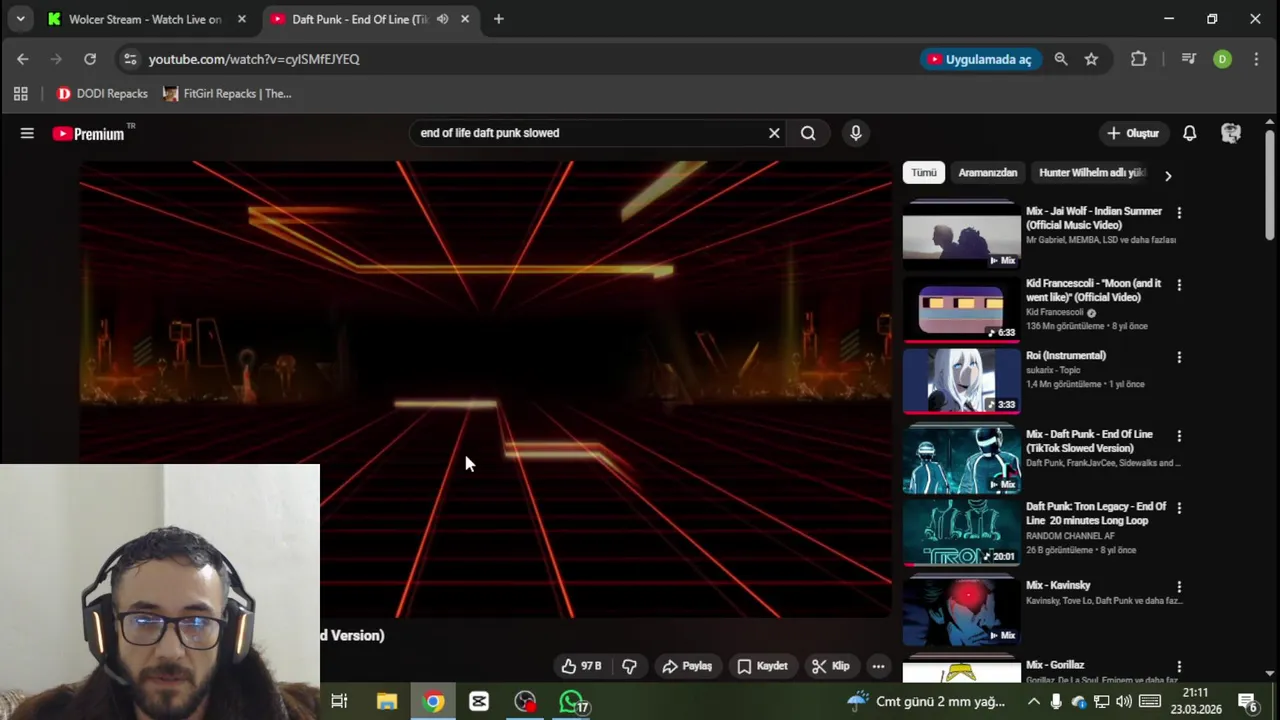This screenshot has width=1280, height=720.
Task: Go back in browser history
Action: [23, 59]
